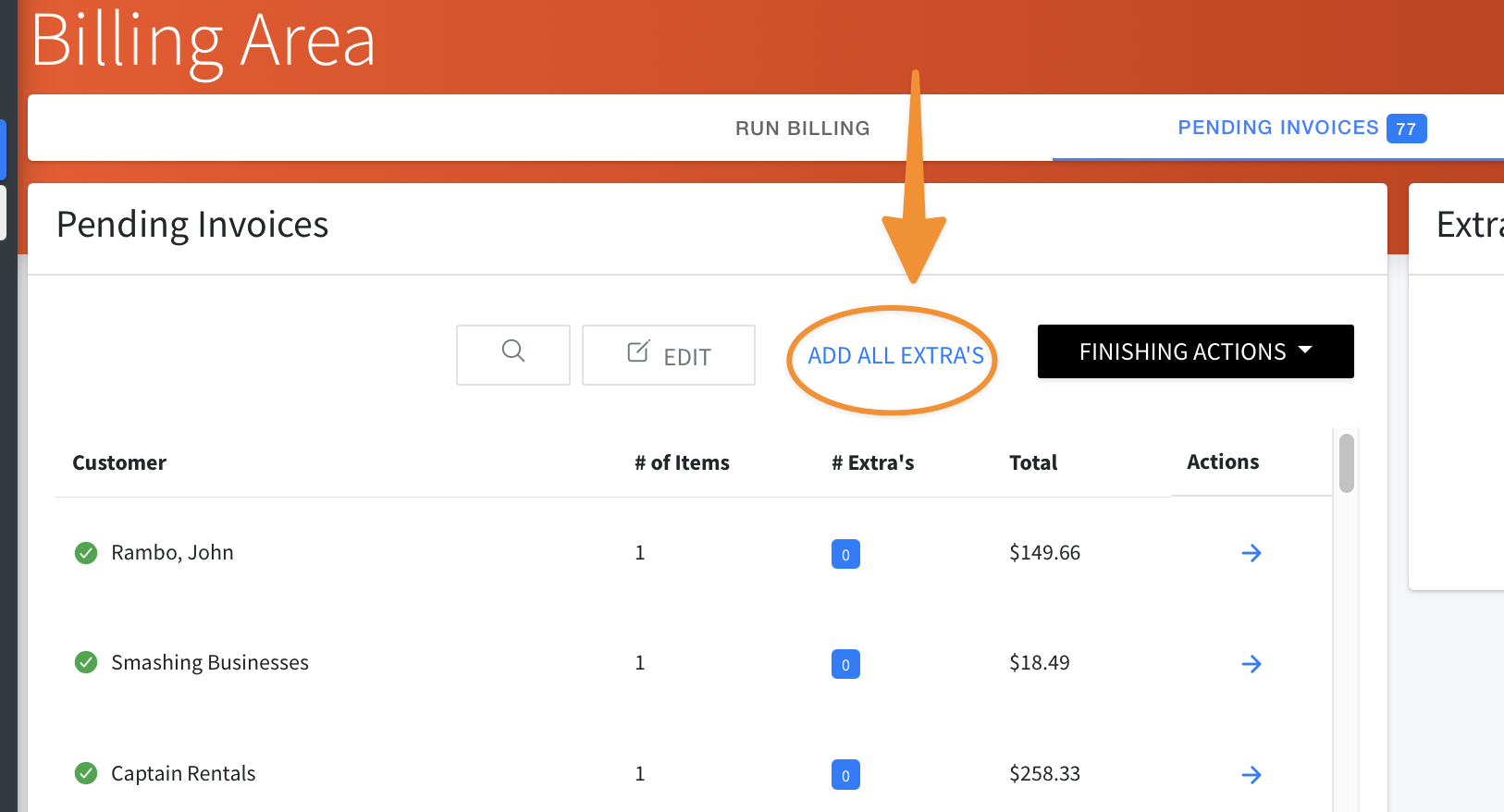Image resolution: width=1504 pixels, height=812 pixels.
Task: Click the Actions column header
Action: coord(1223,461)
